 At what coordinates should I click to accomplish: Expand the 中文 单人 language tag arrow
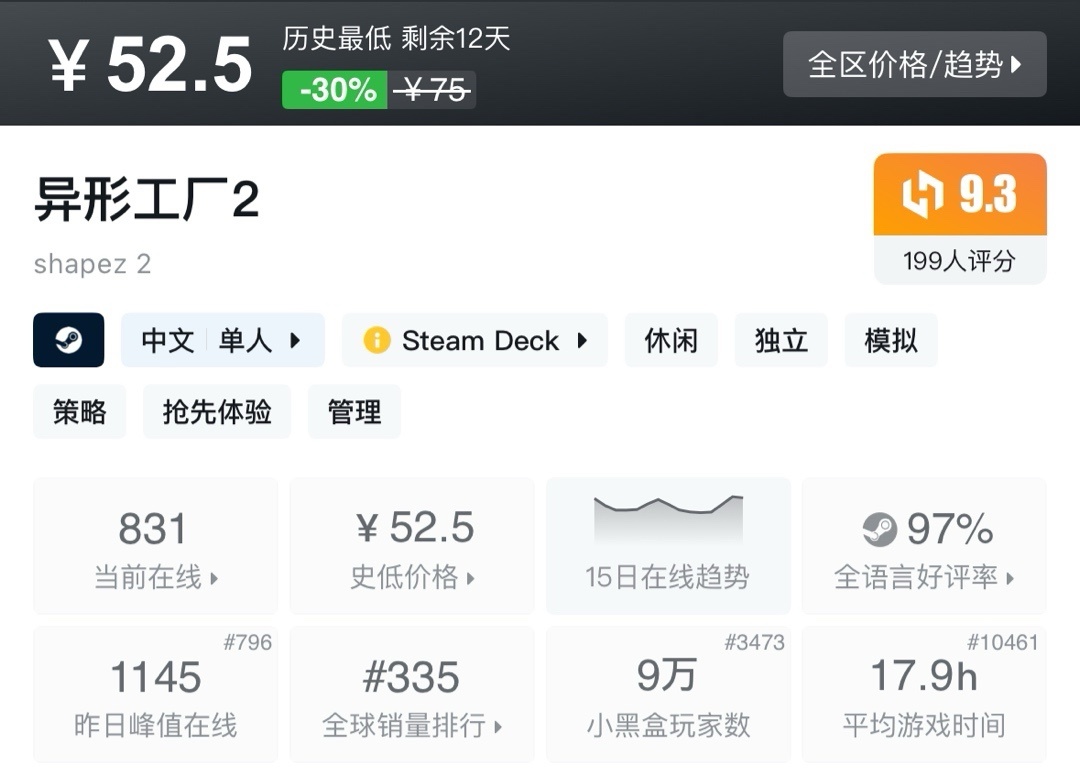(295, 340)
